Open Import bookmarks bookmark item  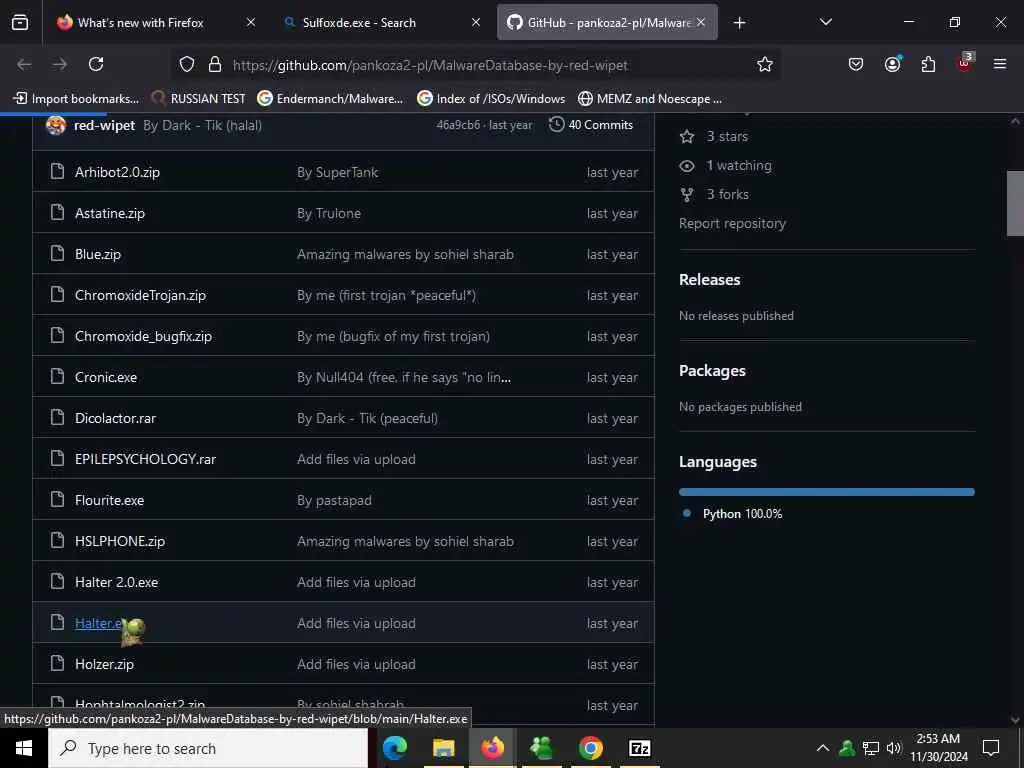click(76, 99)
